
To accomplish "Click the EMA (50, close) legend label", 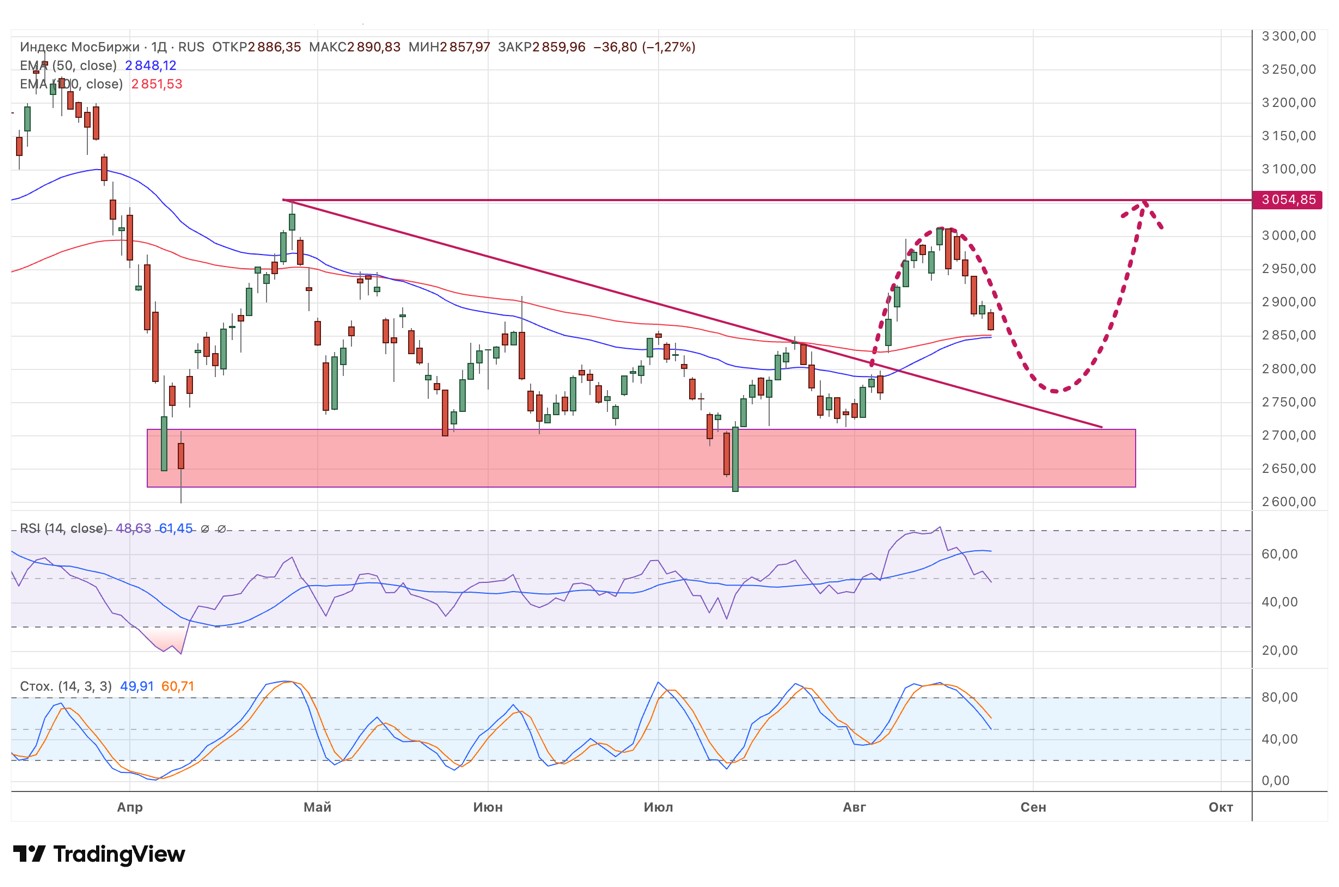I will coord(68,65).
